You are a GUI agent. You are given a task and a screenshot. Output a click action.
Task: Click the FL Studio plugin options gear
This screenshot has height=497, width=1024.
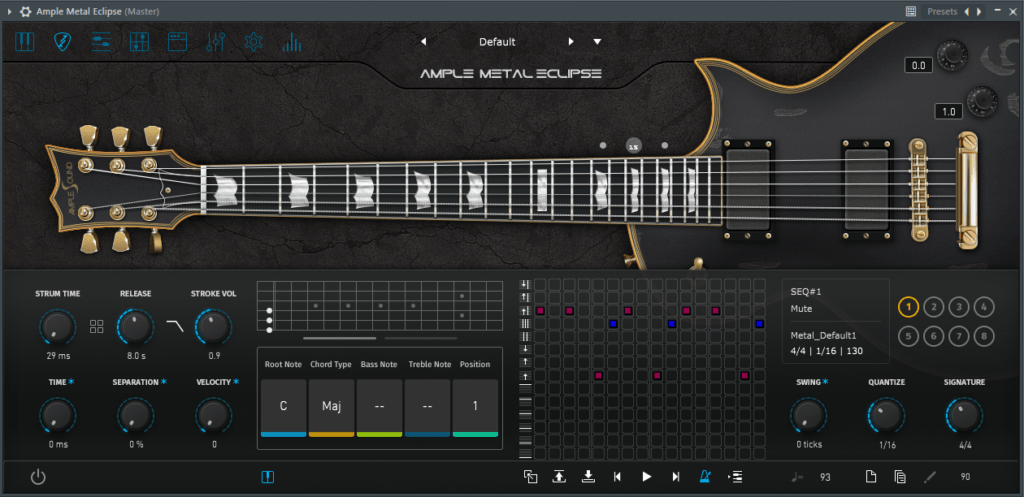click(25, 12)
